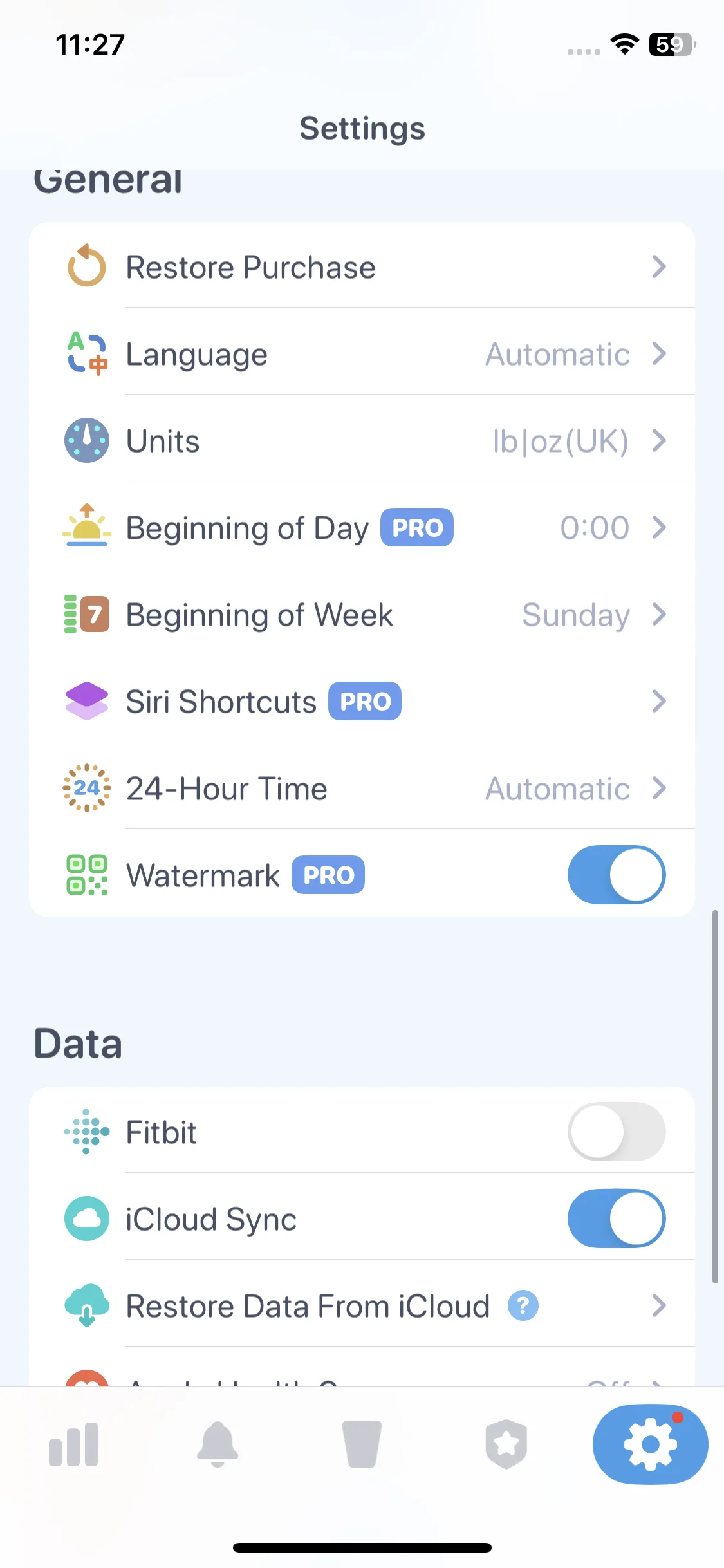Click the vertical scrollbar on the right edge

[715, 1097]
